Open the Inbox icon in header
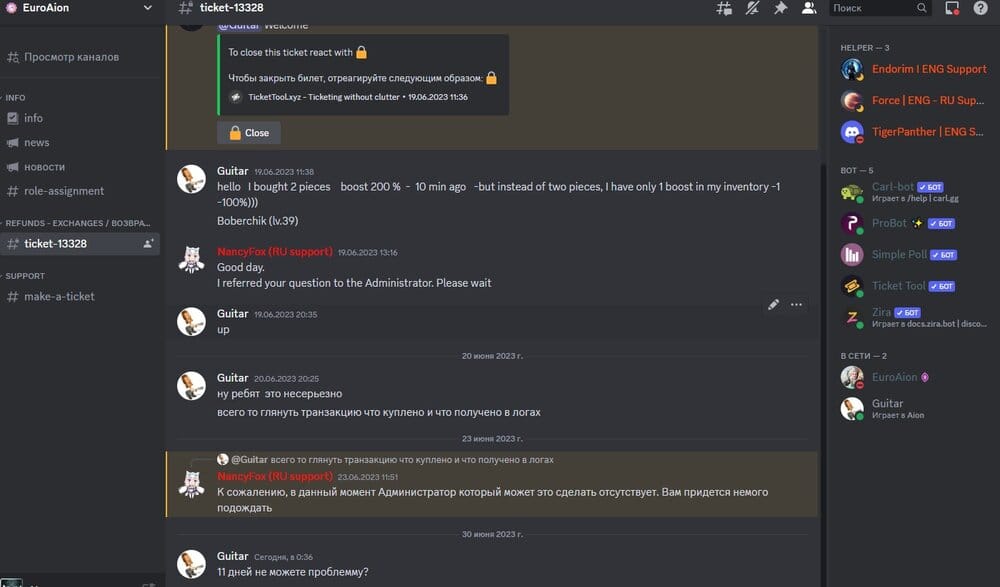 pyautogui.click(x=953, y=8)
